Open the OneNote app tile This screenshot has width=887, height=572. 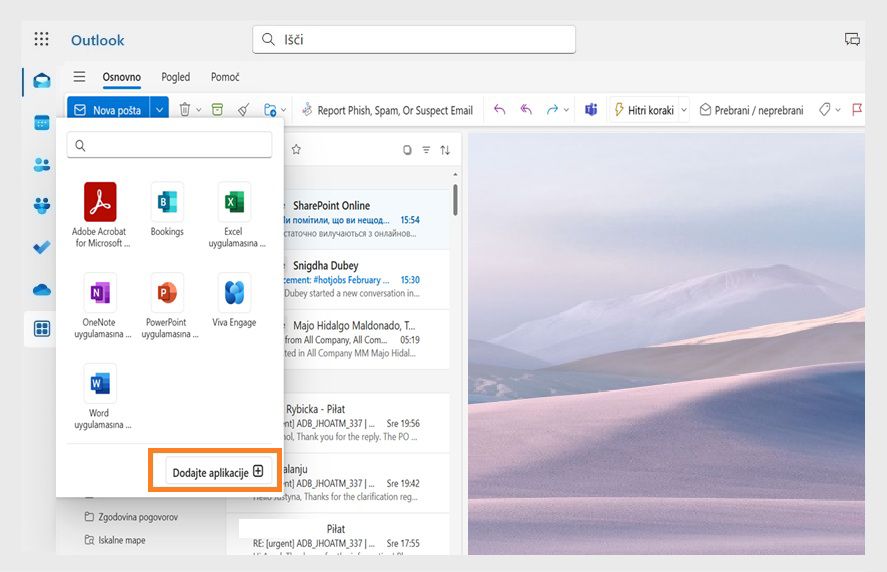(x=100, y=305)
